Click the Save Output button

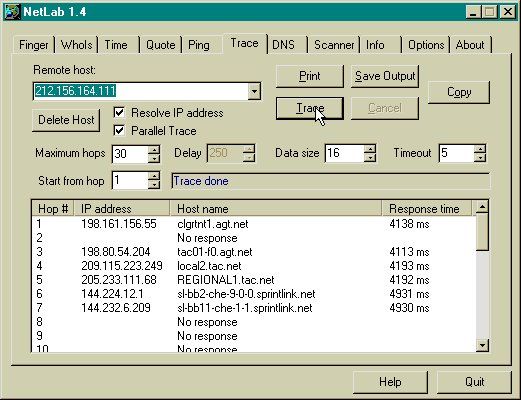(x=385, y=76)
